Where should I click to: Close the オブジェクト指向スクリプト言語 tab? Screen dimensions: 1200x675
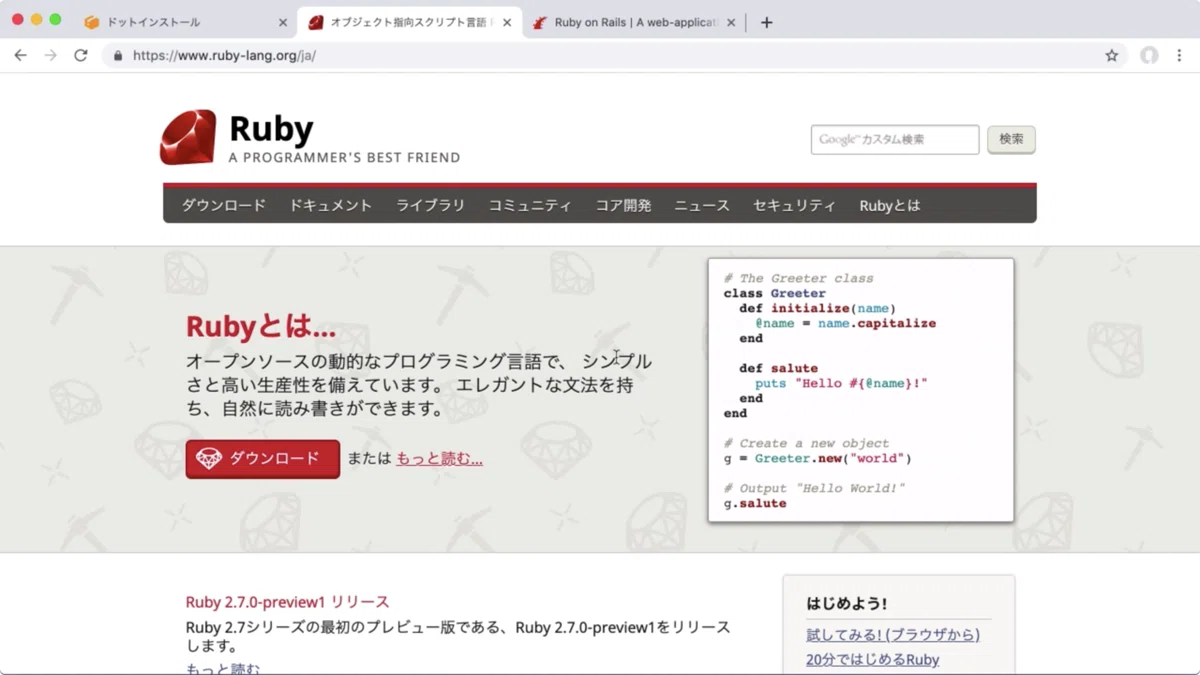tap(506, 22)
